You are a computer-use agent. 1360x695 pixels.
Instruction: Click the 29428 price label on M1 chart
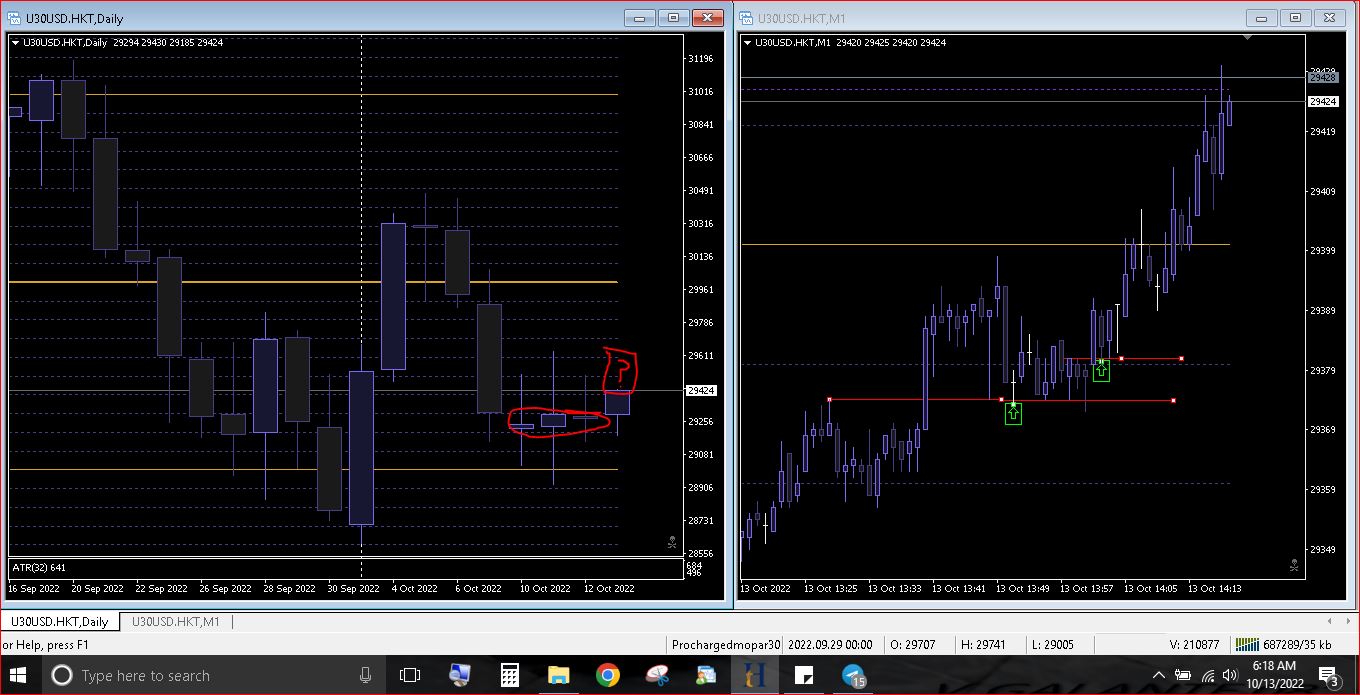click(1322, 77)
